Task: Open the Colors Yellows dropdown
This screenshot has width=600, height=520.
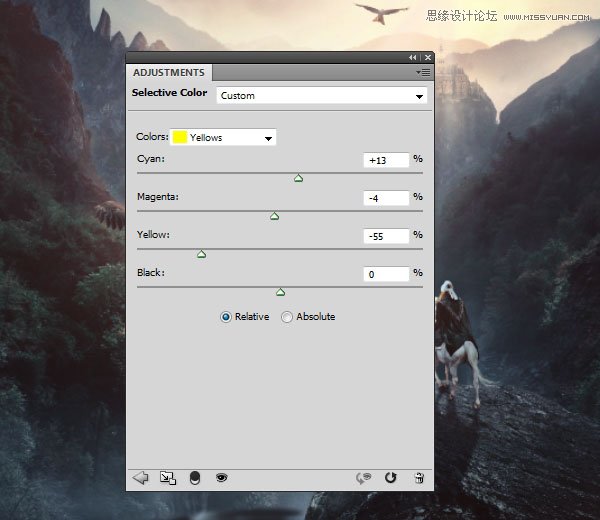Action: pos(223,137)
